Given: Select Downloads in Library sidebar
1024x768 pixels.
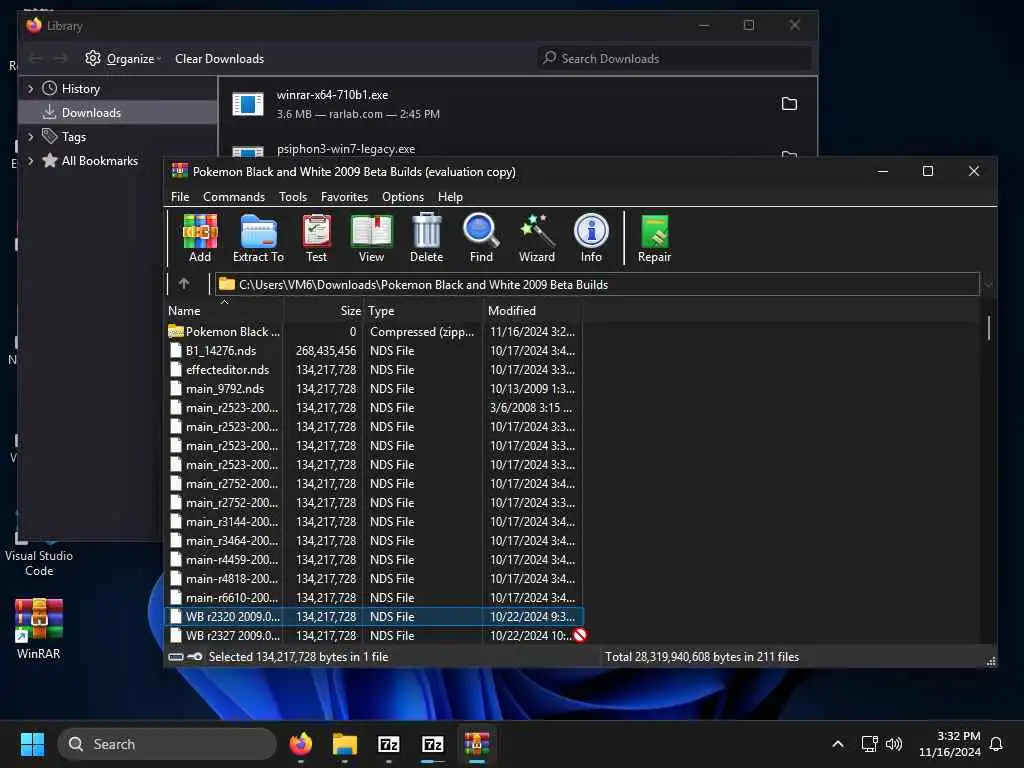Looking at the screenshot, I should (118, 112).
